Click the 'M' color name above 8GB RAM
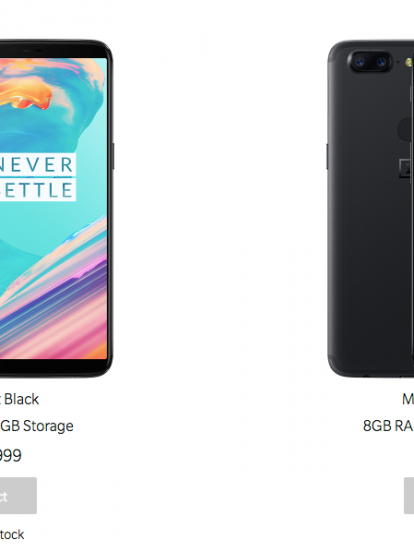 408,399
